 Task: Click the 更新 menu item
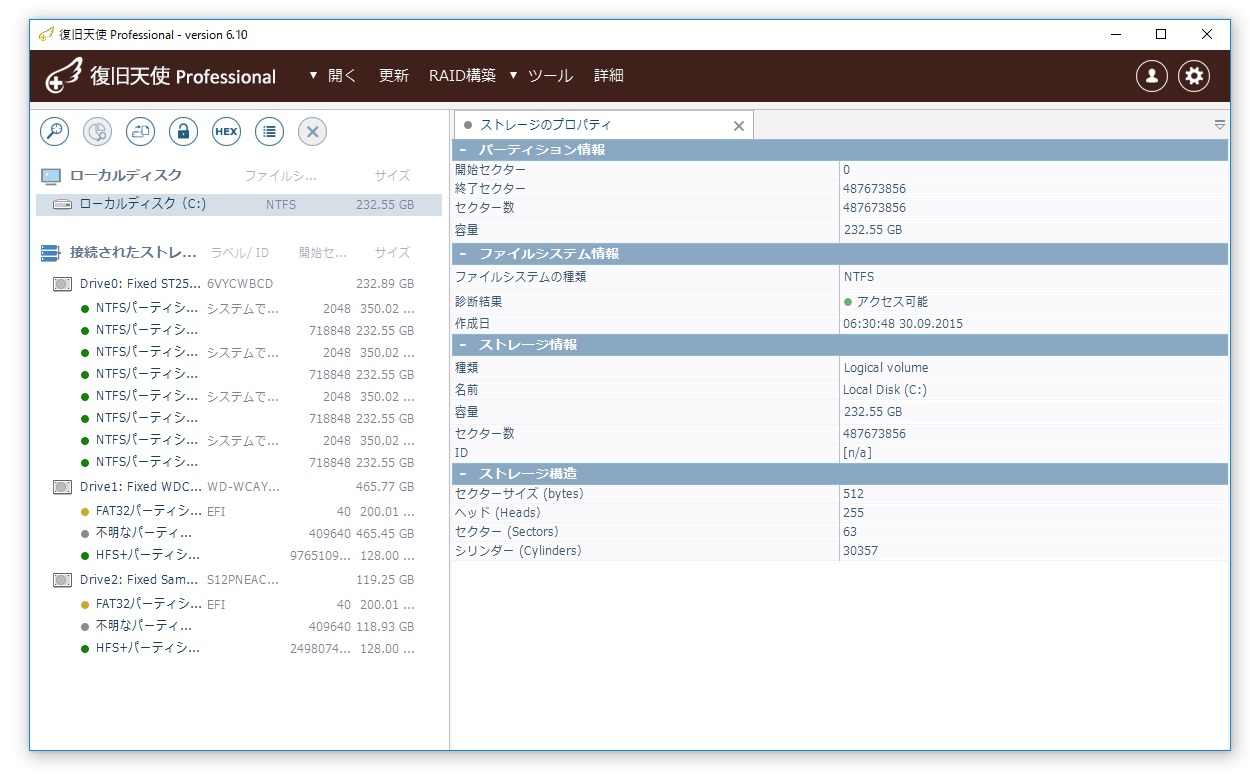tap(394, 76)
